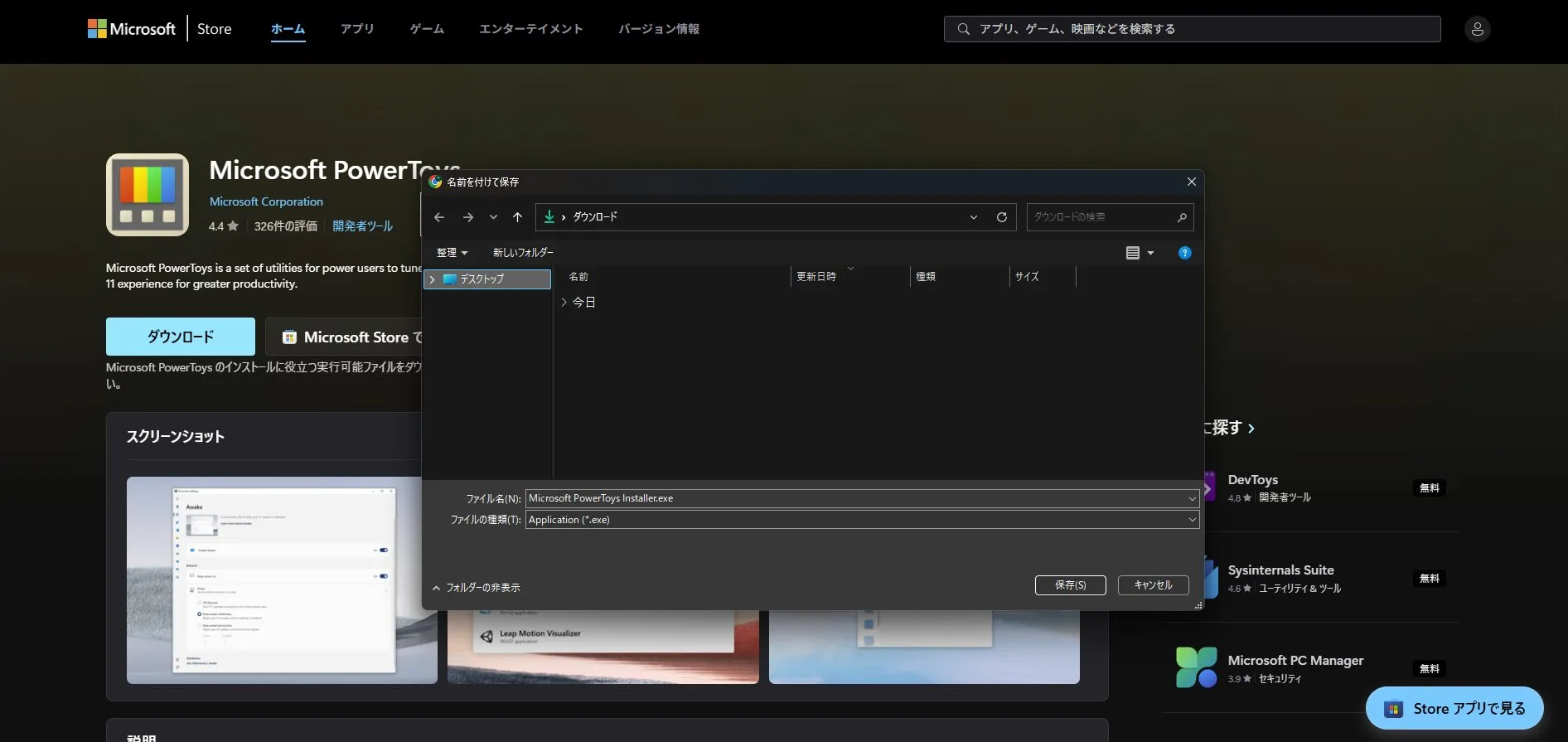Open the 整理 menu
Screen dimensions: 1568x742
click(x=452, y=253)
